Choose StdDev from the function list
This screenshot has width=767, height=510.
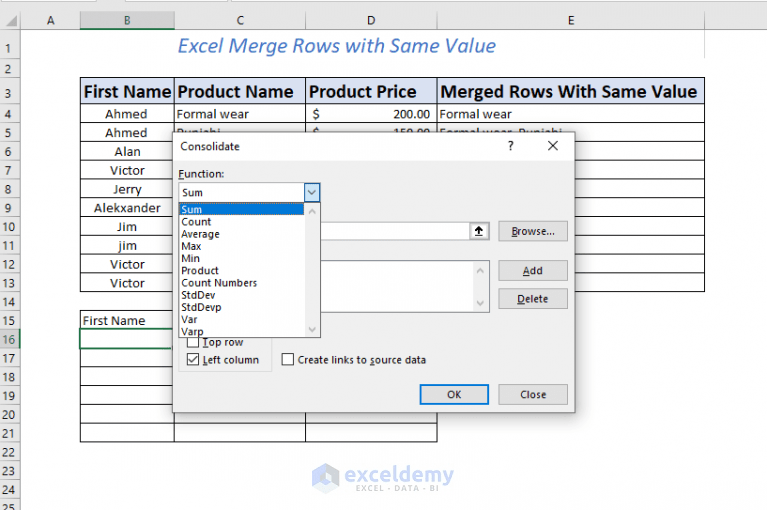coord(242,295)
